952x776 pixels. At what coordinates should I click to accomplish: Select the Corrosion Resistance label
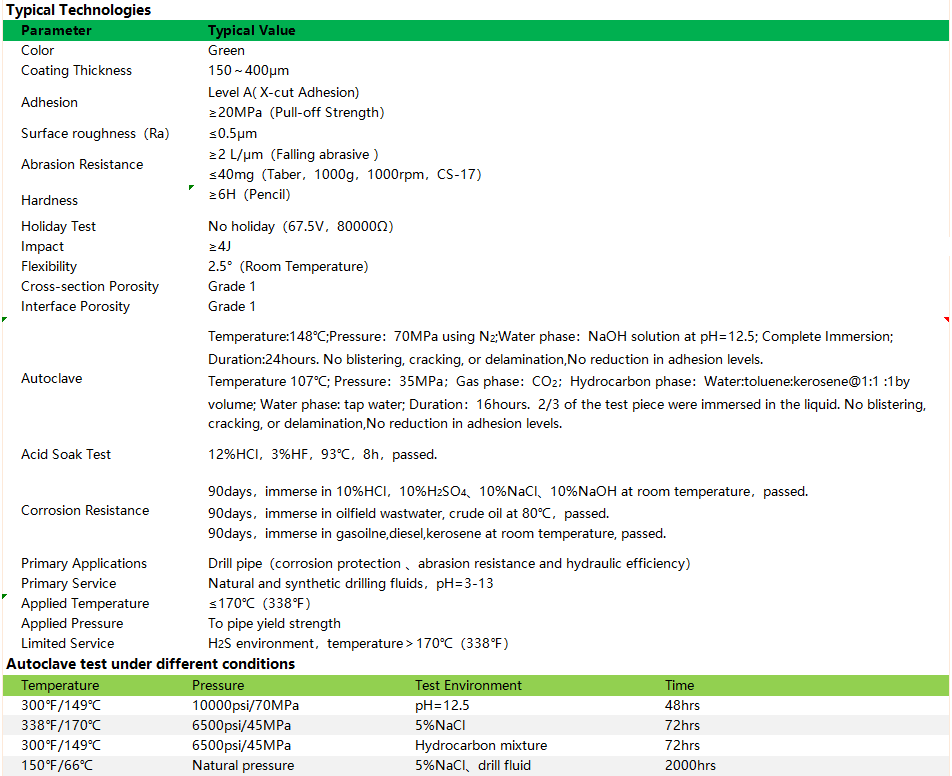click(x=85, y=510)
